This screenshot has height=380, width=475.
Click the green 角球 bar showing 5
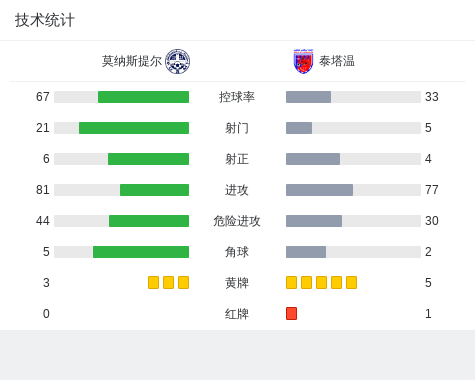point(141,252)
